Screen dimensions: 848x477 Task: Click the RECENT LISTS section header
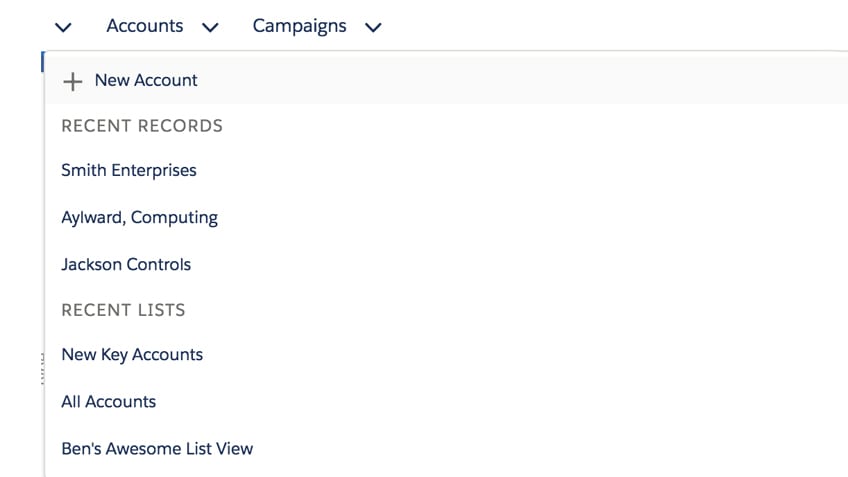tap(123, 310)
